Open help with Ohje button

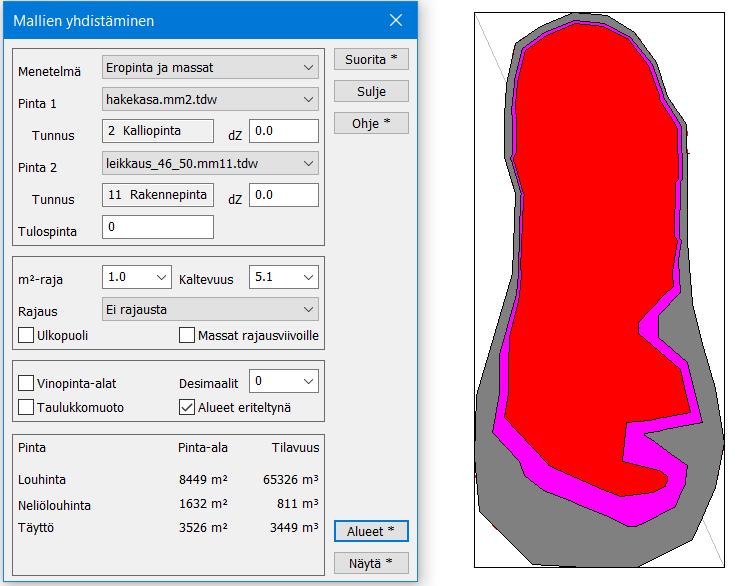[x=371, y=123]
